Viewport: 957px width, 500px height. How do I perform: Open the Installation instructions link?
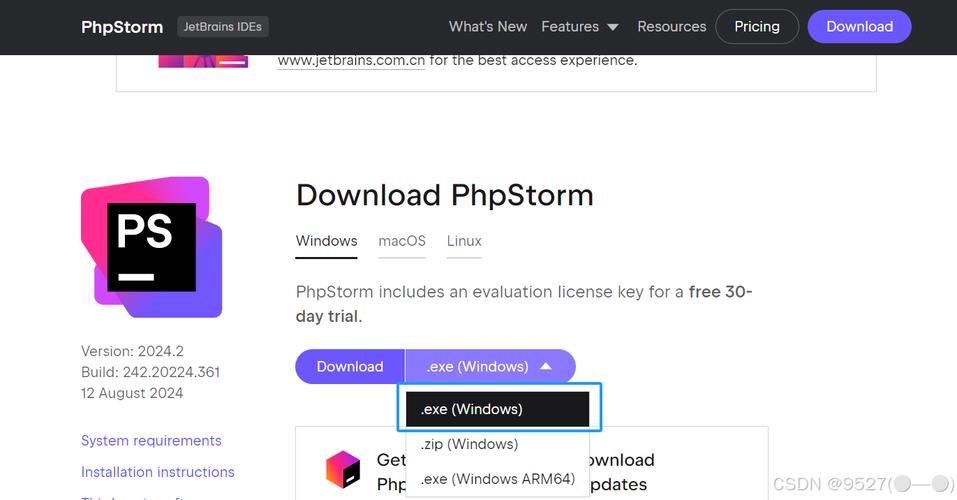(158, 472)
